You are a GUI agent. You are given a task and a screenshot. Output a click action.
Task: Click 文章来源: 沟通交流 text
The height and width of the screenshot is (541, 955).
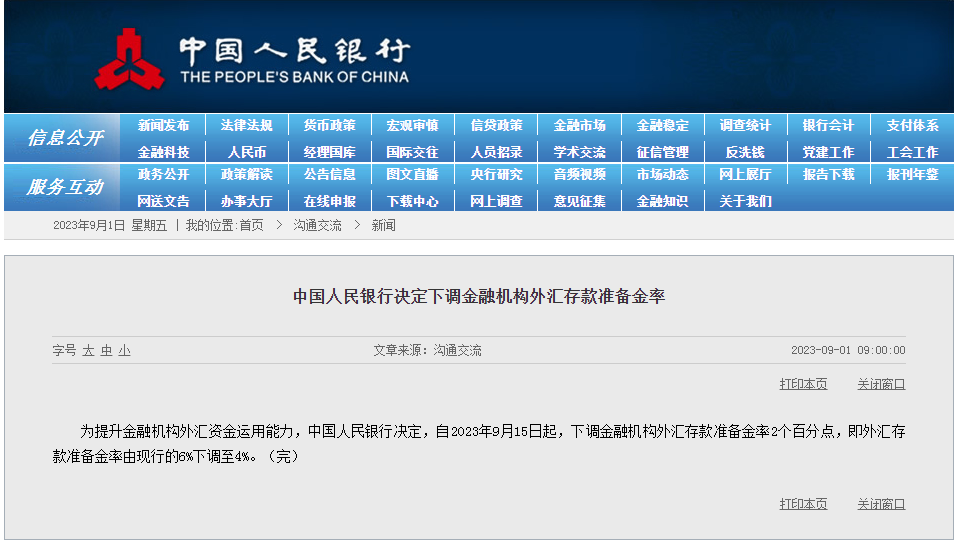pyautogui.click(x=428, y=350)
